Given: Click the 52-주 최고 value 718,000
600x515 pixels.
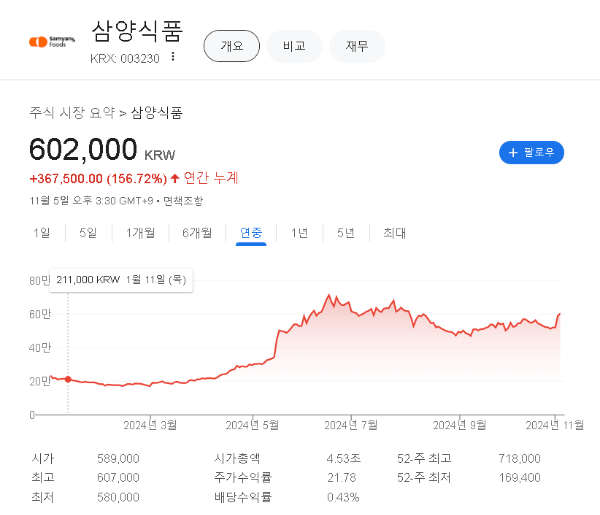Looking at the screenshot, I should pyautogui.click(x=519, y=458).
